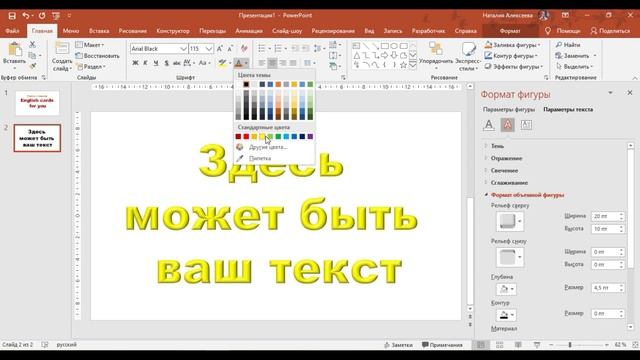Select the right arrow shape in shapes gallery
The height and width of the screenshot is (360, 640).
(x=384, y=56)
